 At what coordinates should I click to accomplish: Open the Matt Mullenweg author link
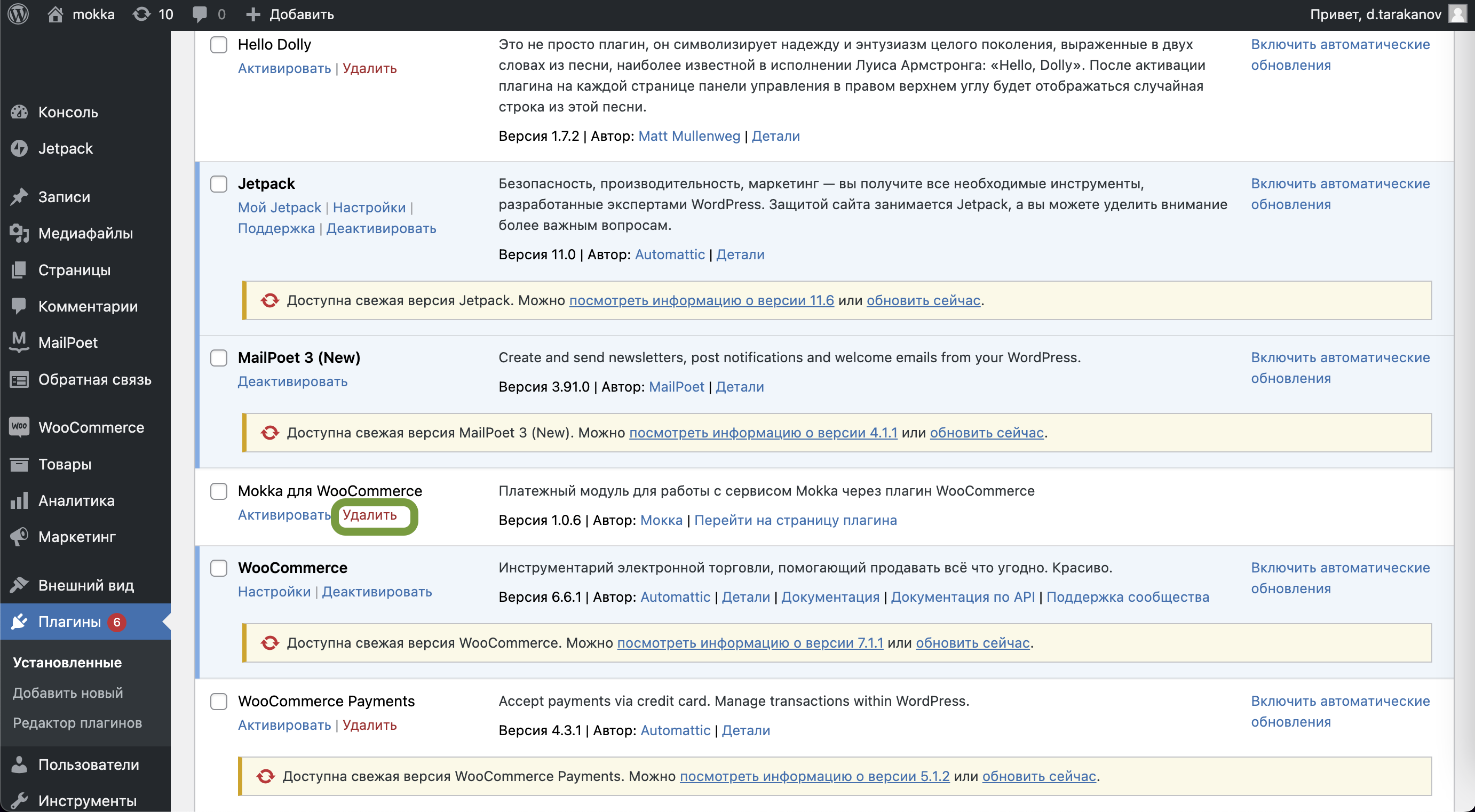[689, 136]
